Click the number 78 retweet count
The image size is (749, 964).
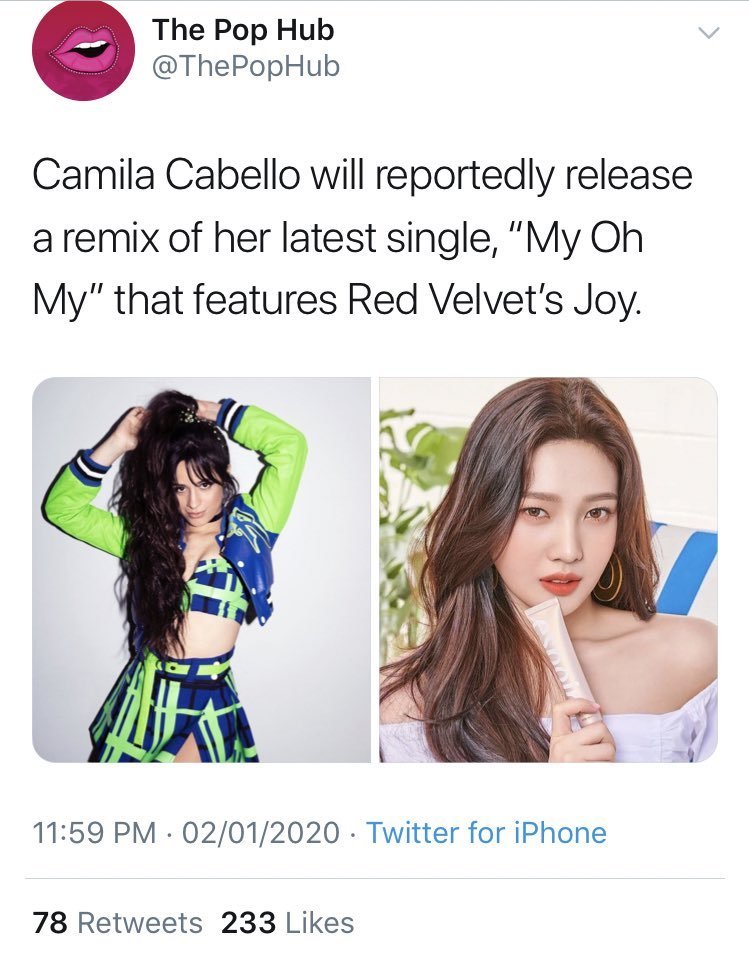(x=50, y=923)
